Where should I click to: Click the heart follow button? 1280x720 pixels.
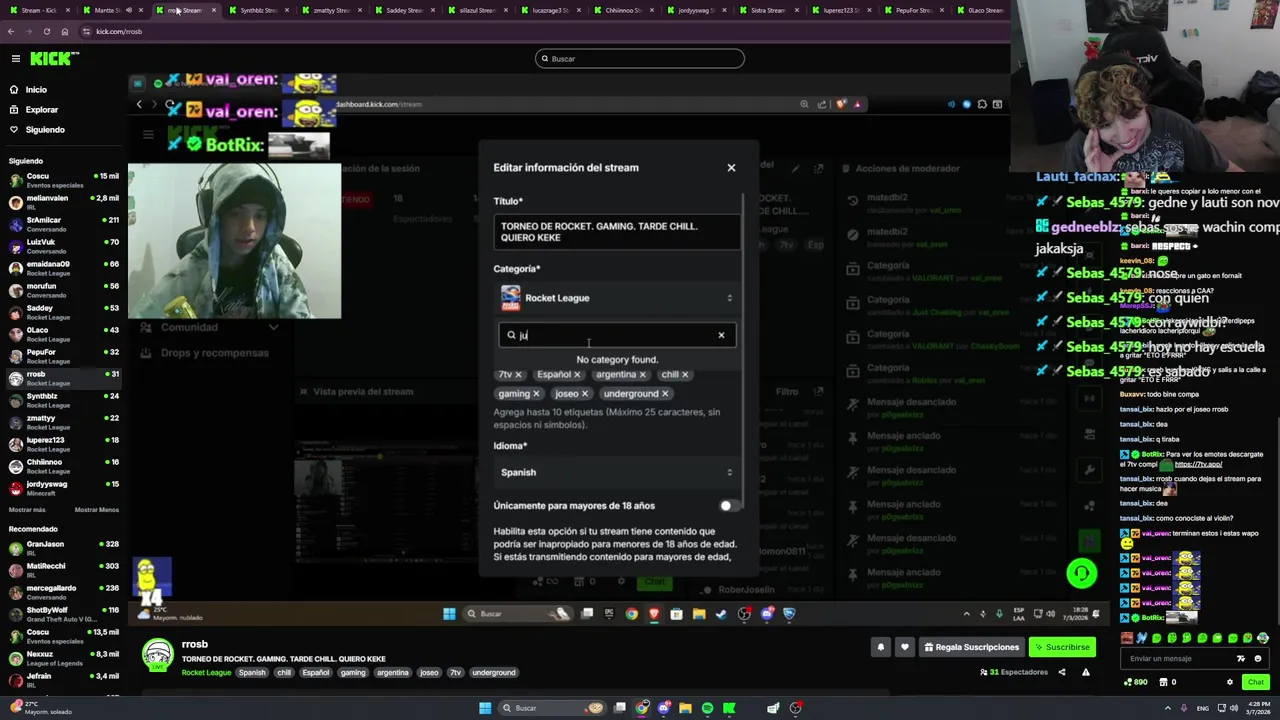(905, 647)
